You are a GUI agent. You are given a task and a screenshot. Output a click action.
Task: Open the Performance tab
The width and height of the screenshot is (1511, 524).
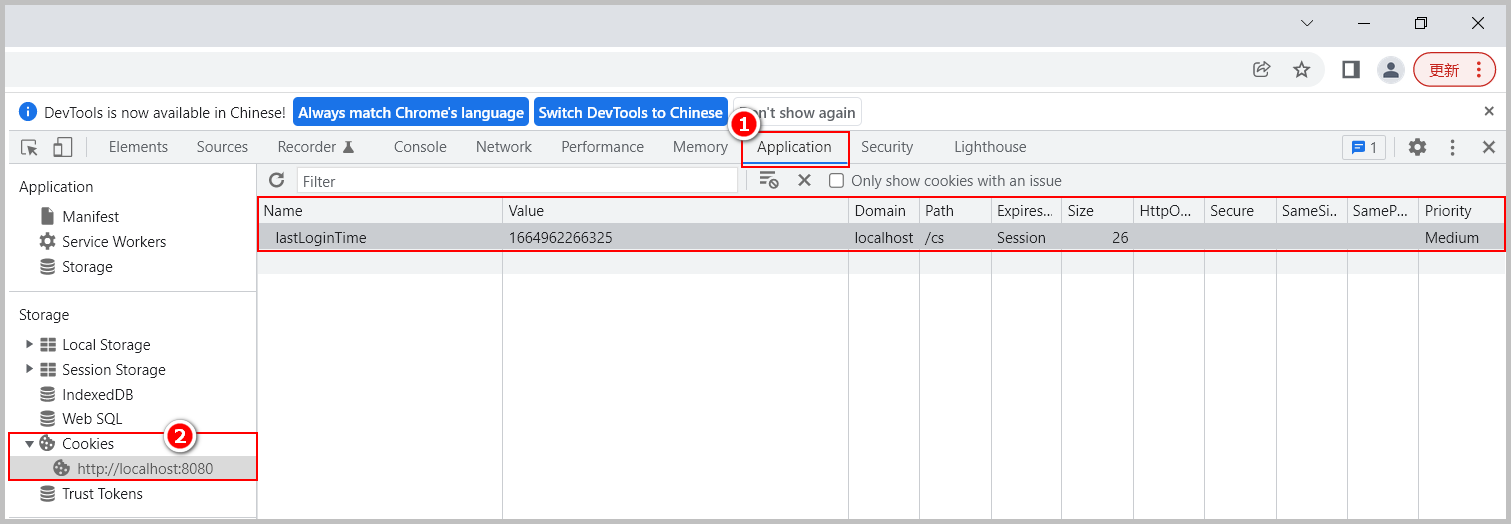[x=602, y=147]
